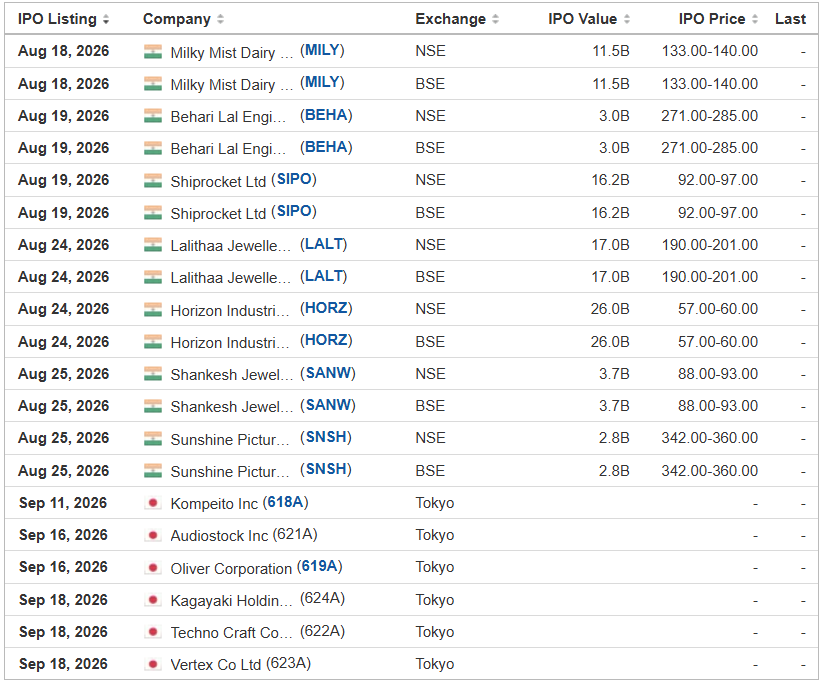Sort by IPO Listing date arrows
The height and width of the screenshot is (682, 822).
tap(106, 19)
